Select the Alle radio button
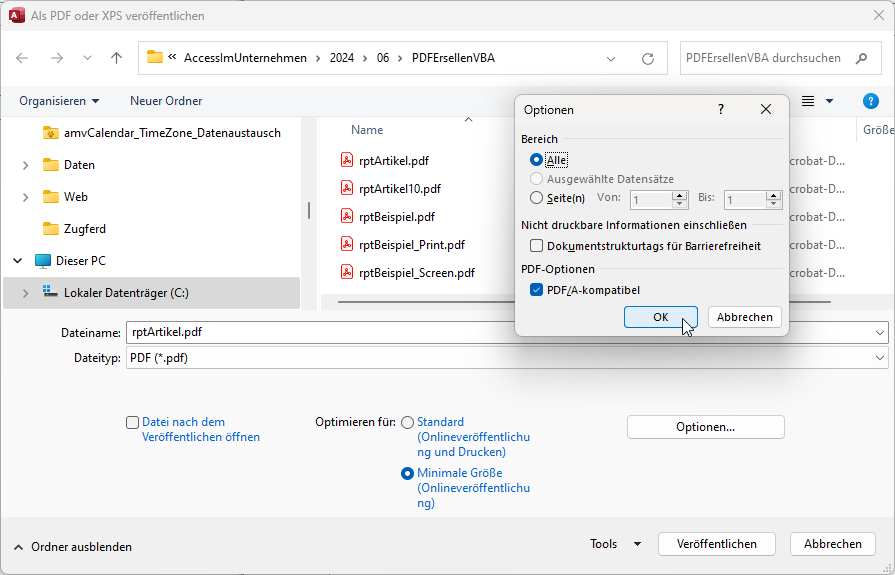Viewport: 895px width, 575px height. [536, 160]
